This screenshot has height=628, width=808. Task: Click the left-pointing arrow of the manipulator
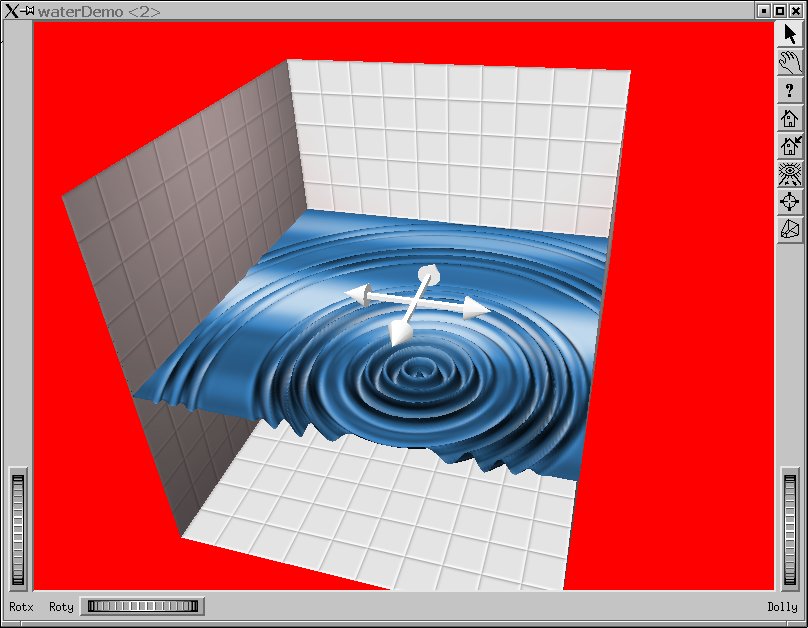pos(357,295)
